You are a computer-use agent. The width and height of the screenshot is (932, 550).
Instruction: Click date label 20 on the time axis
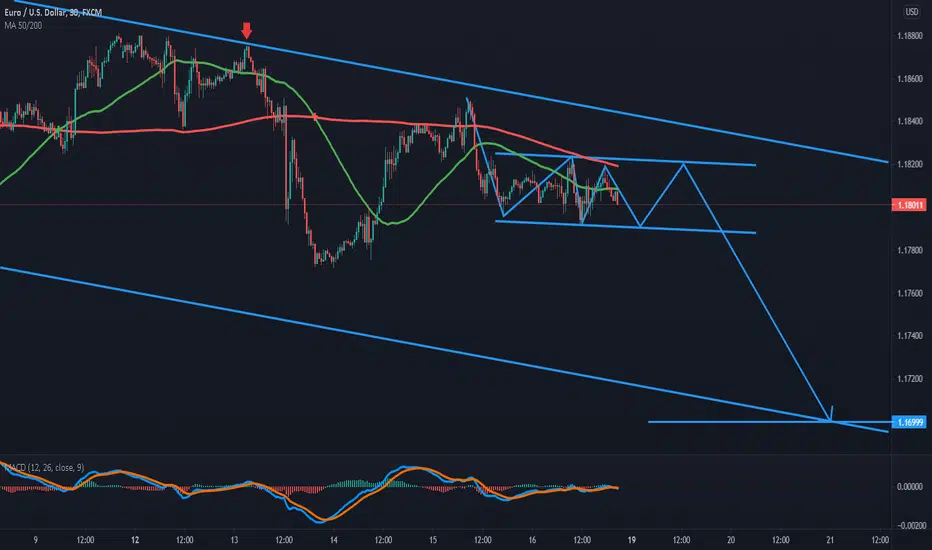tap(731, 540)
